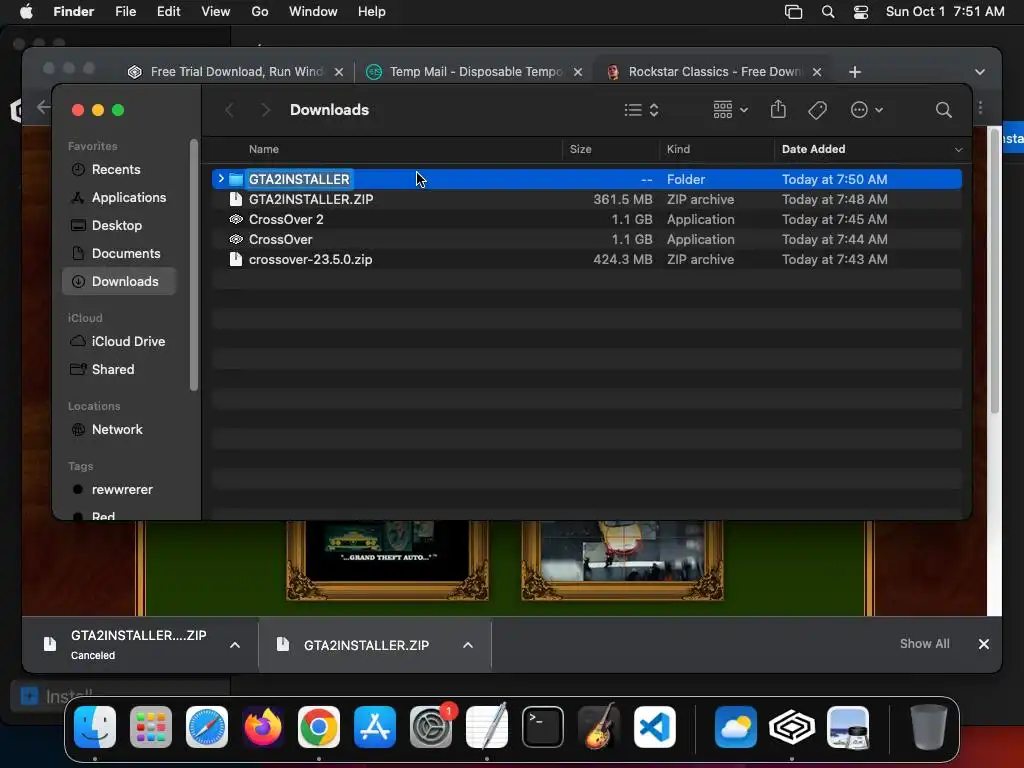Switch to Rockstar Classics browser tab

(x=714, y=72)
